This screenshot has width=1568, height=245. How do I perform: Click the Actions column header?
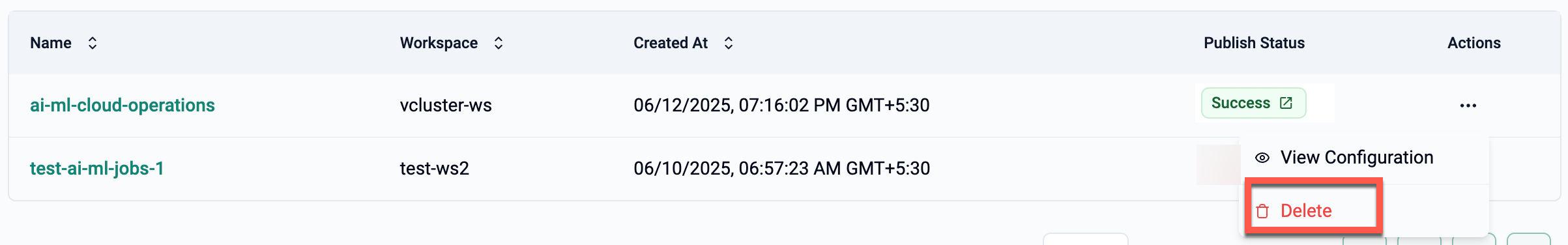pos(1474,43)
